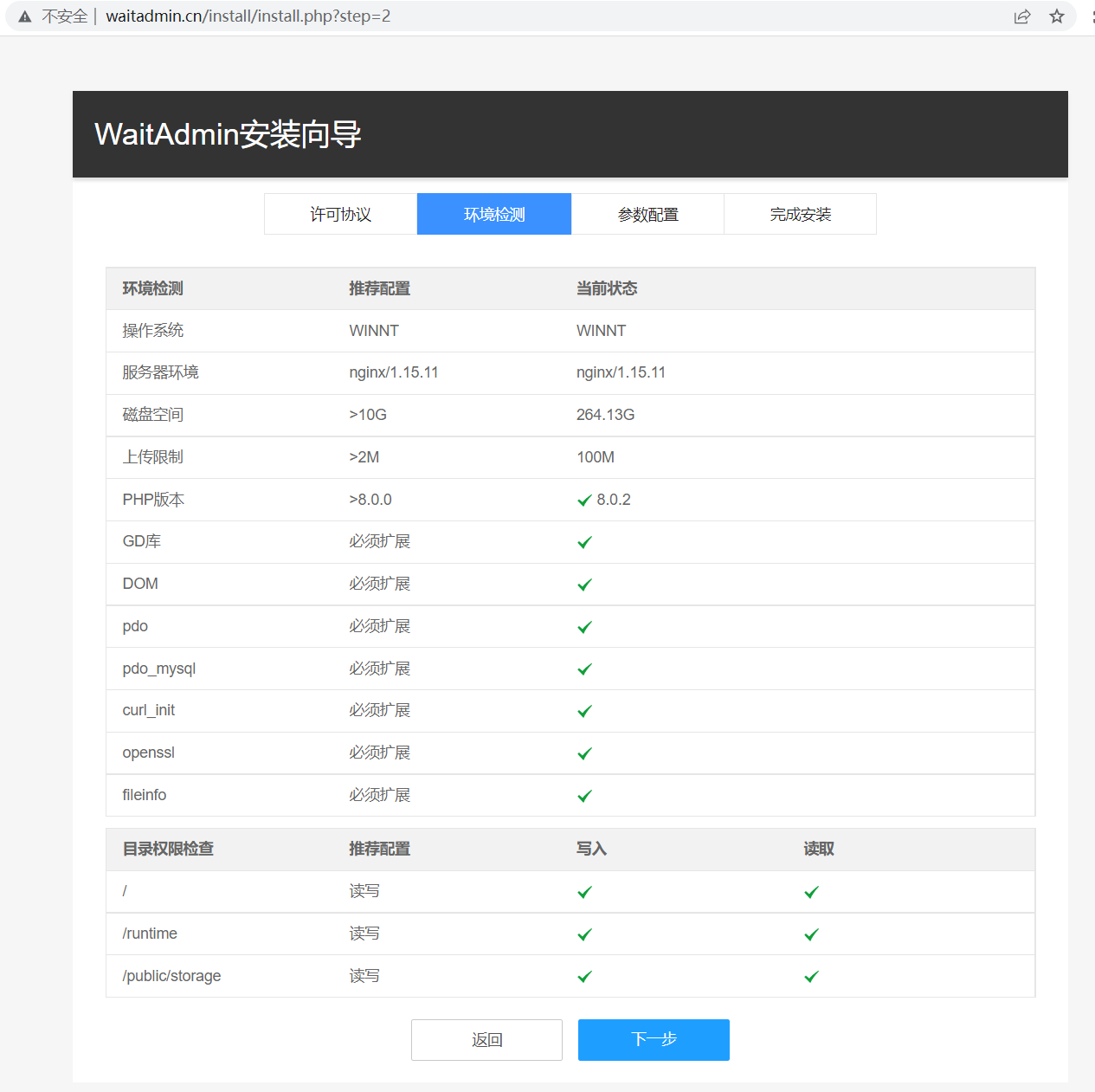Click the read checkmark for /runtime

click(x=811, y=934)
